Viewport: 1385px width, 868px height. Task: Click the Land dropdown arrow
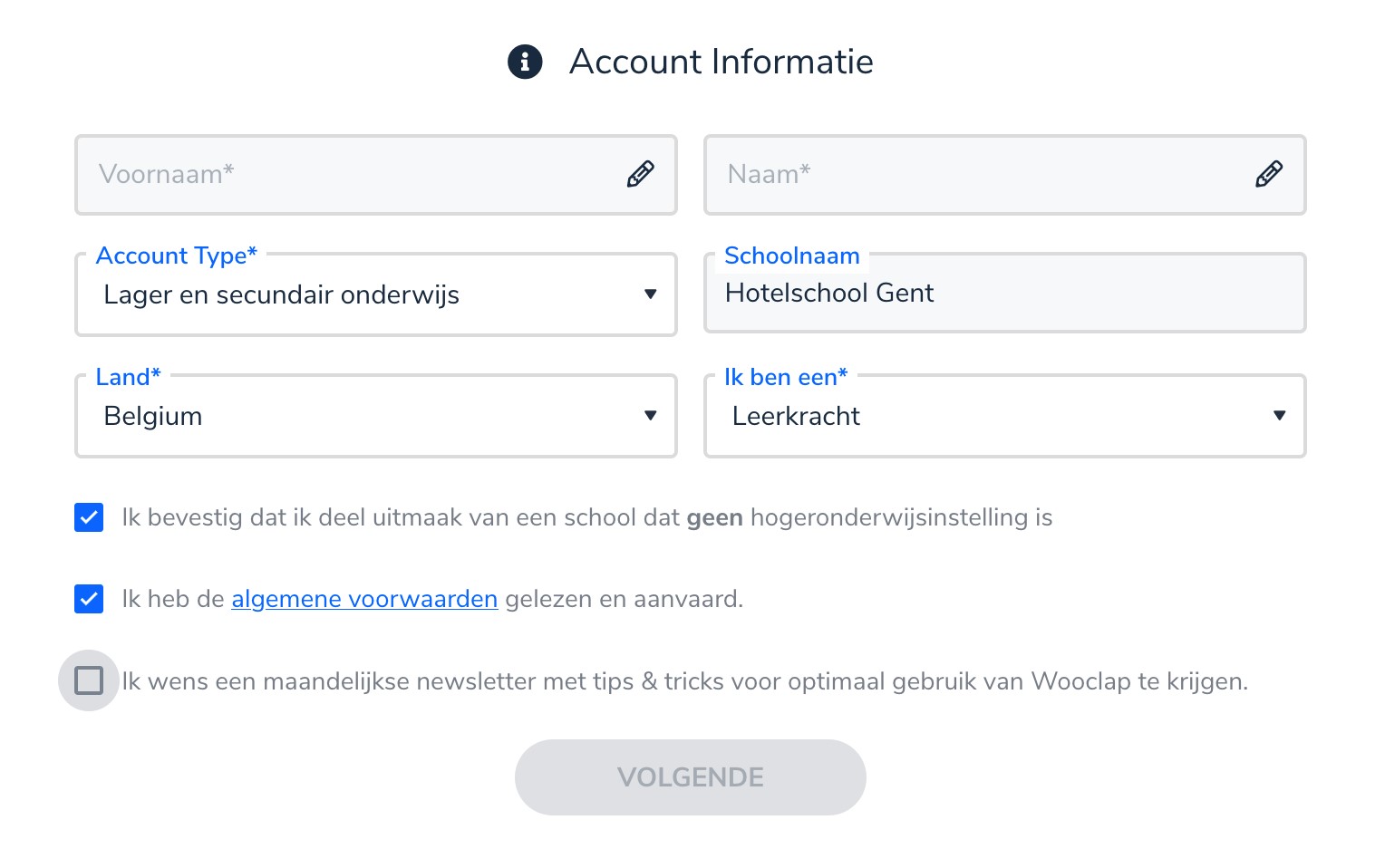[x=650, y=416]
